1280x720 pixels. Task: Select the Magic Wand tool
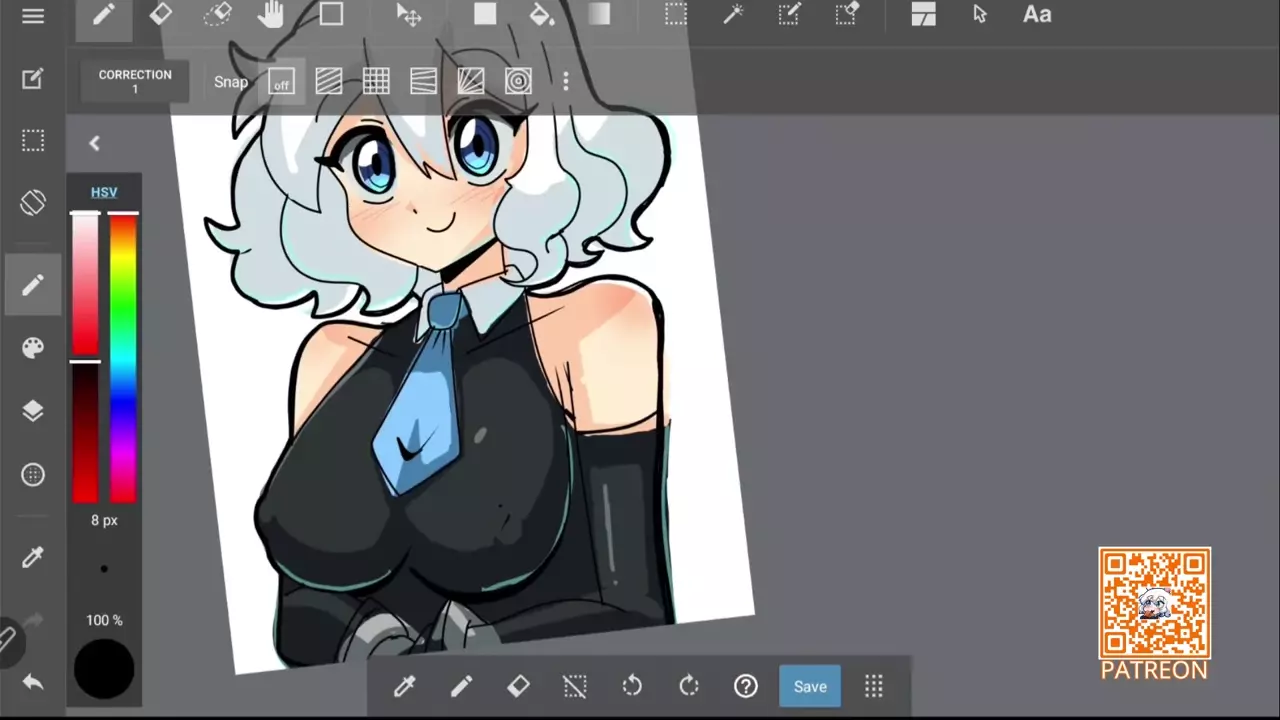pyautogui.click(x=733, y=15)
